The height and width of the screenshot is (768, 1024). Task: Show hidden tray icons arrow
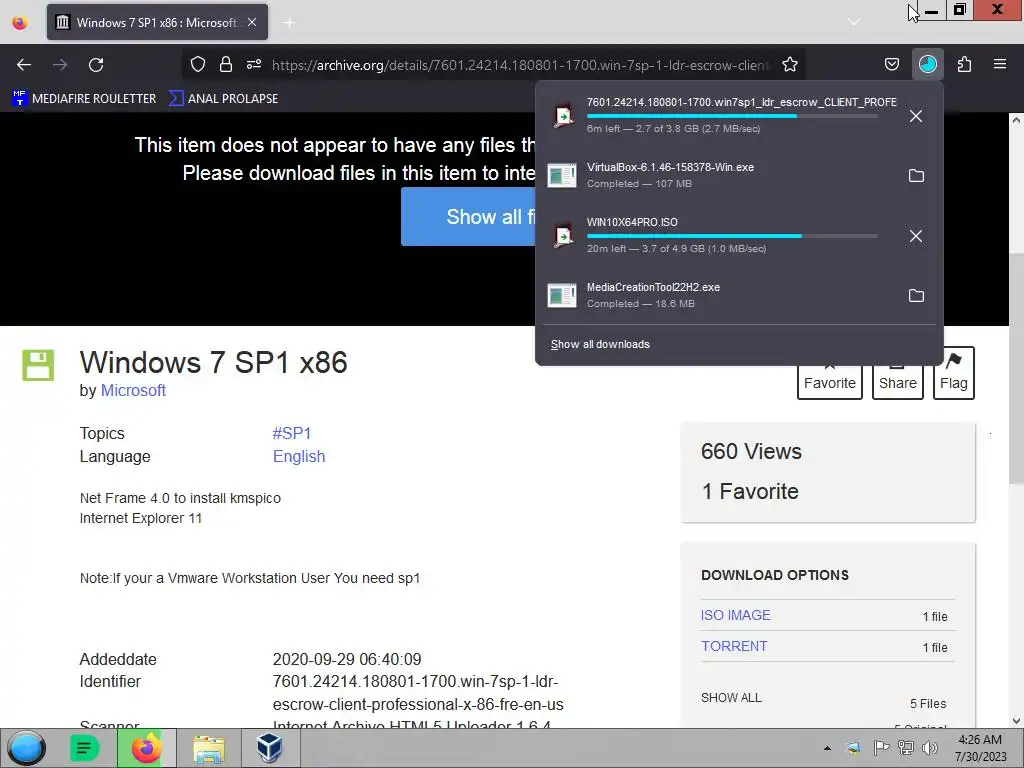click(827, 748)
